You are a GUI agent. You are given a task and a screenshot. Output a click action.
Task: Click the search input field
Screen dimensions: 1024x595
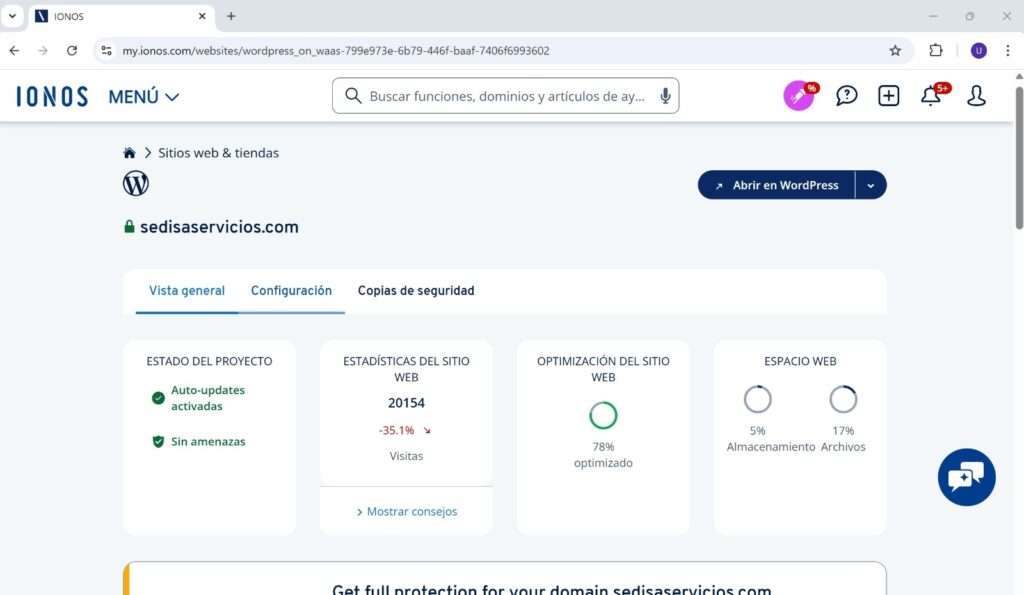coord(506,96)
